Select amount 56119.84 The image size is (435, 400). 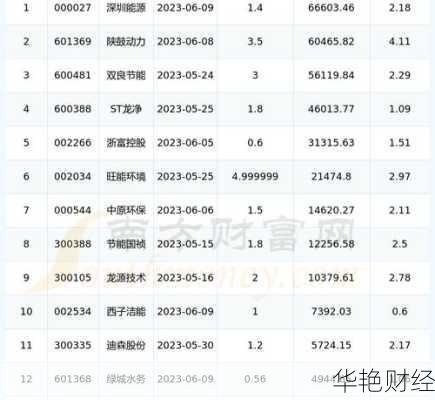click(331, 75)
